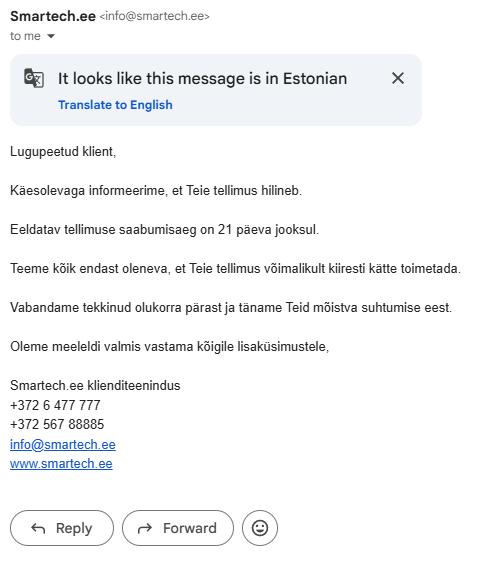Click the sender address in the header
493x566 pixels.
coord(154,16)
